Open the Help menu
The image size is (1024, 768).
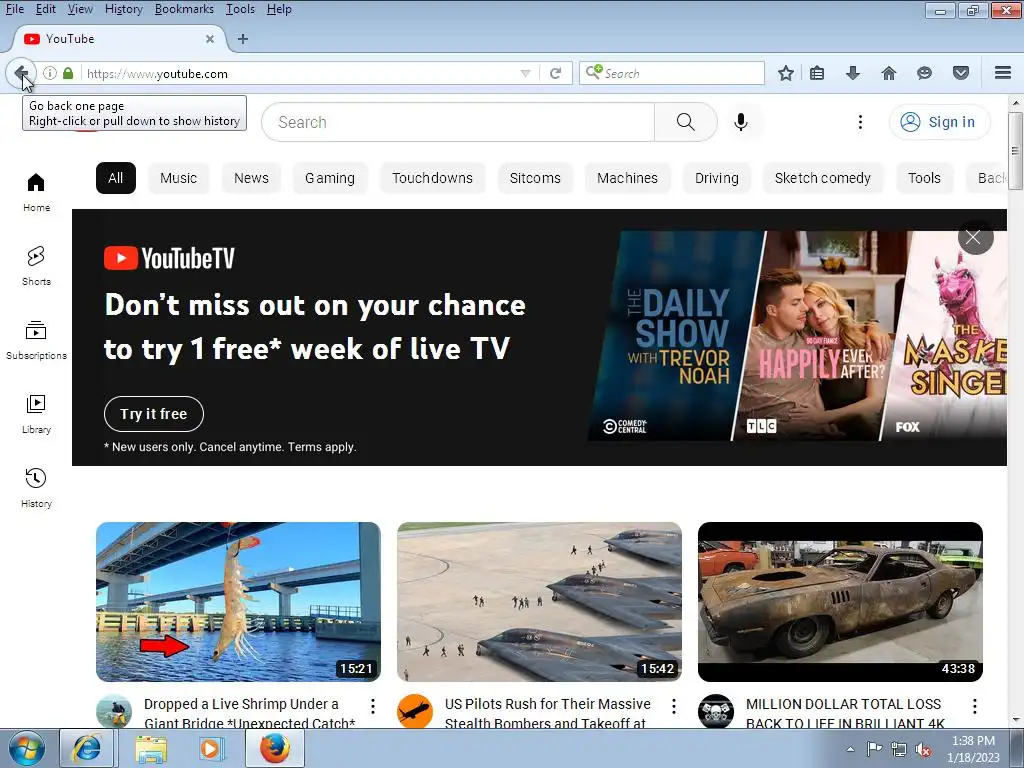(279, 9)
